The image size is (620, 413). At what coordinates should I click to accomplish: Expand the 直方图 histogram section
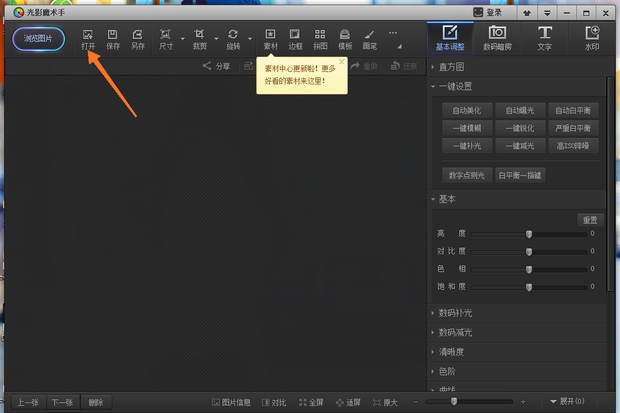coord(451,67)
